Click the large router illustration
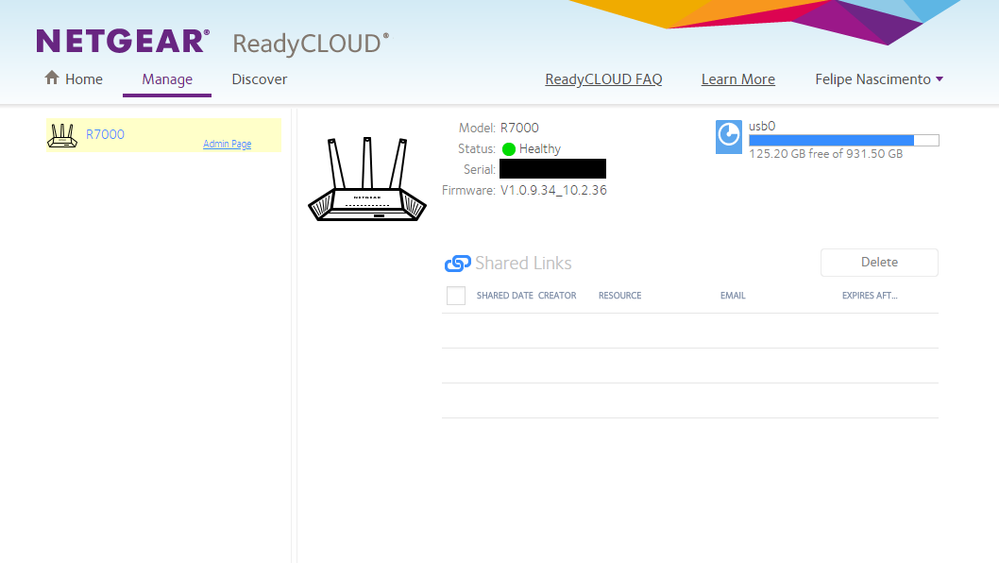This screenshot has height=563, width=999. [368, 179]
